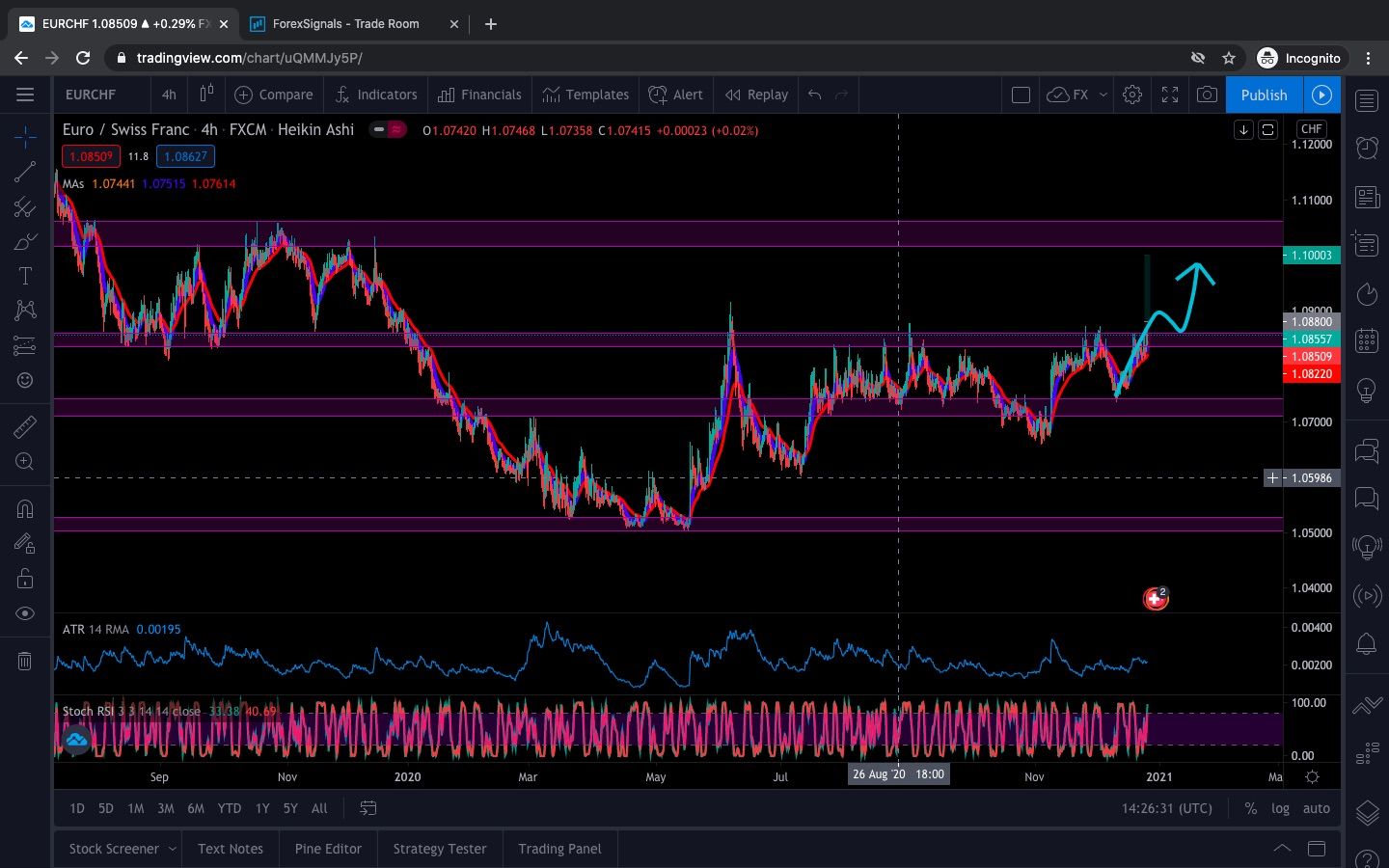Open indicator Templates menu

tap(586, 95)
